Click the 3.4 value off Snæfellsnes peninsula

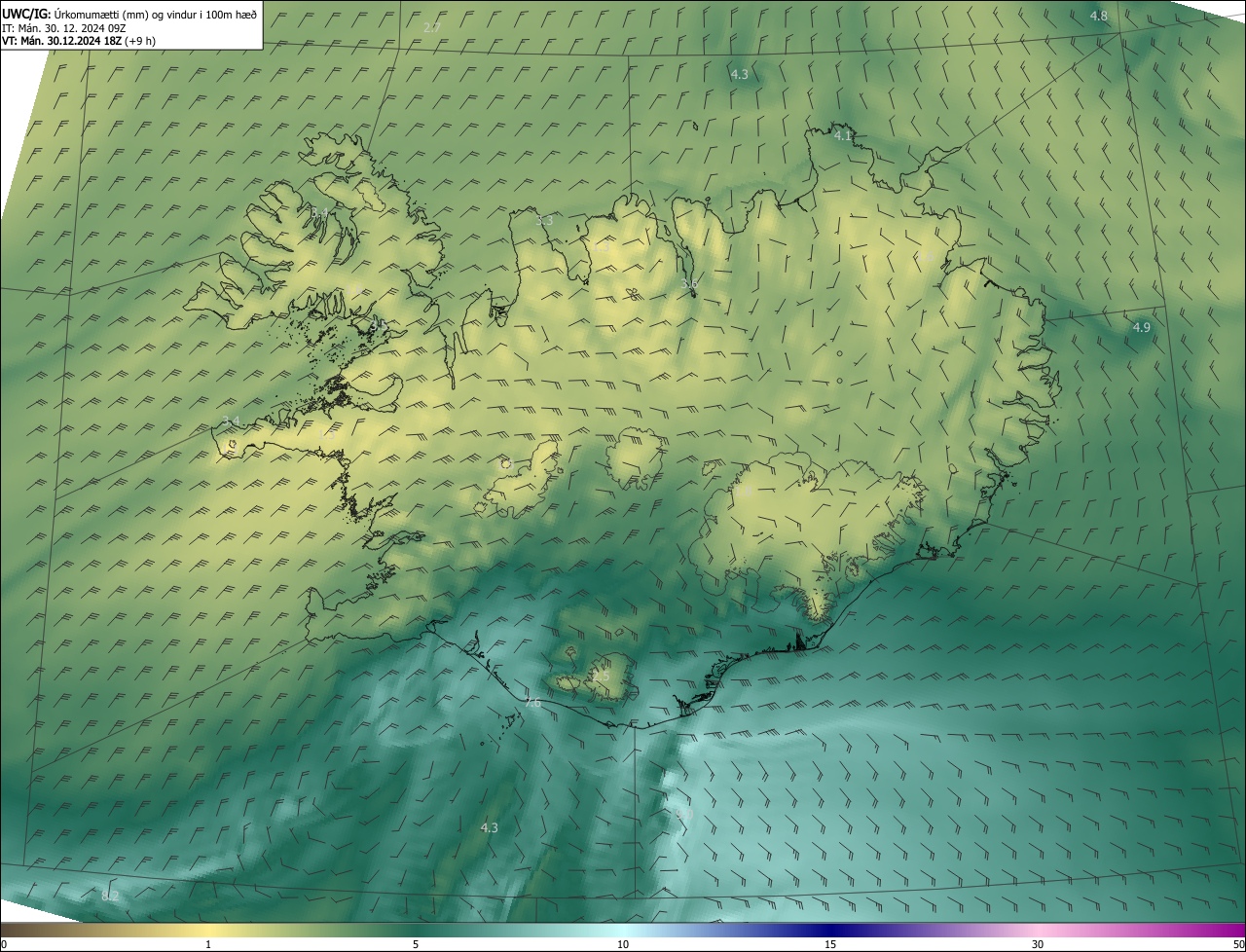230,421
